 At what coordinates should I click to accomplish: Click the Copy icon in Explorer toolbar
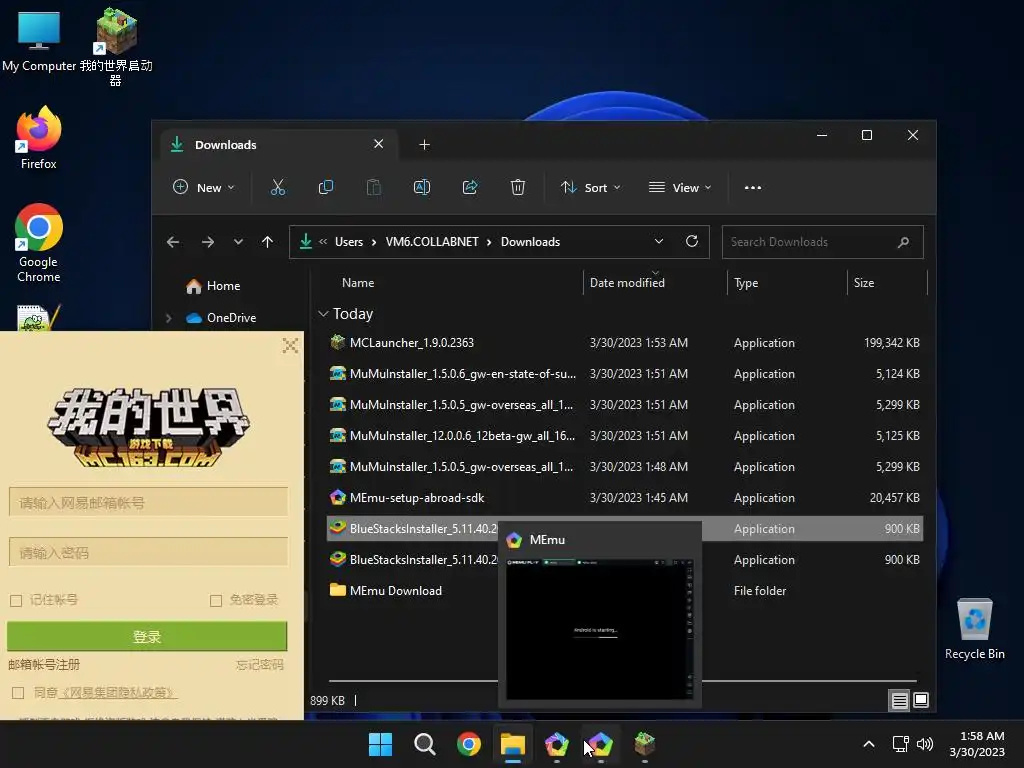[325, 187]
